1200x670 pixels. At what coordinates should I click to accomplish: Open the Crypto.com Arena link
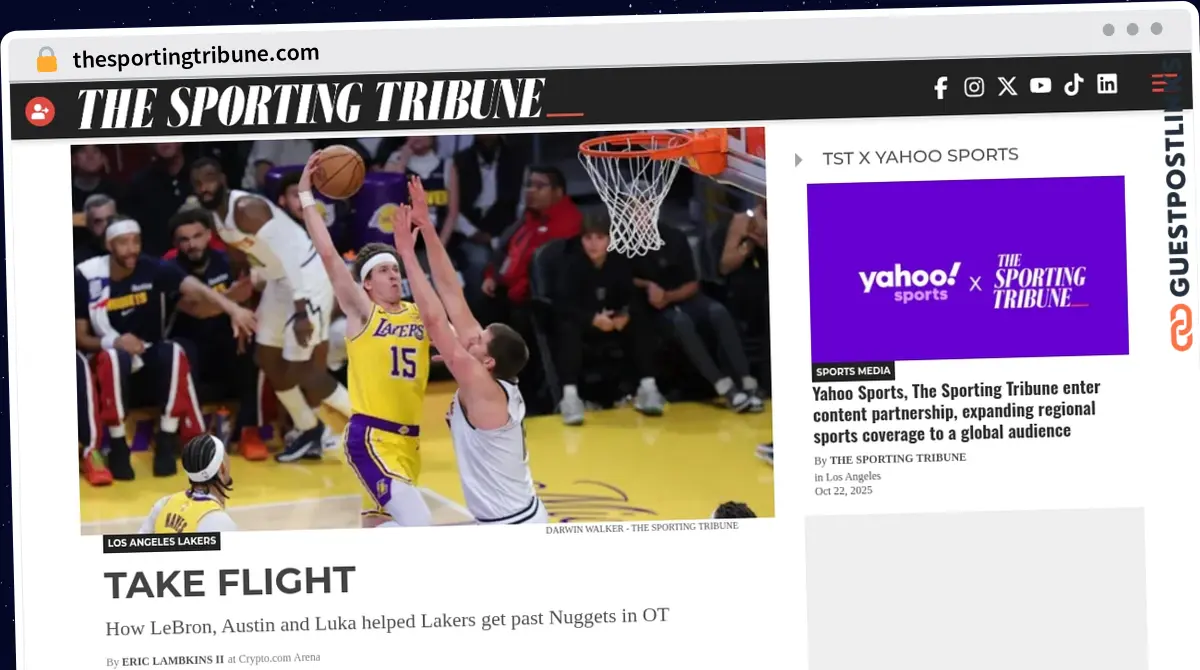tap(280, 658)
